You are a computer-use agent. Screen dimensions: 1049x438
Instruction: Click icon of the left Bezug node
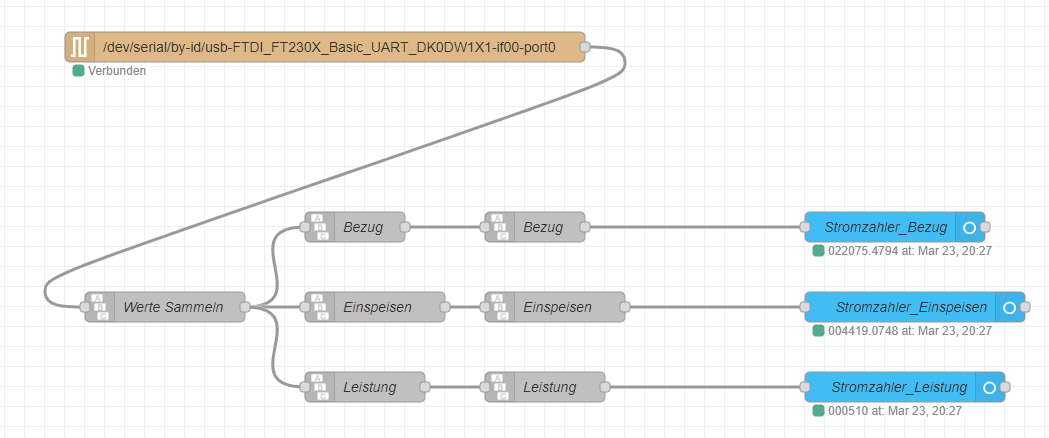coord(319,227)
